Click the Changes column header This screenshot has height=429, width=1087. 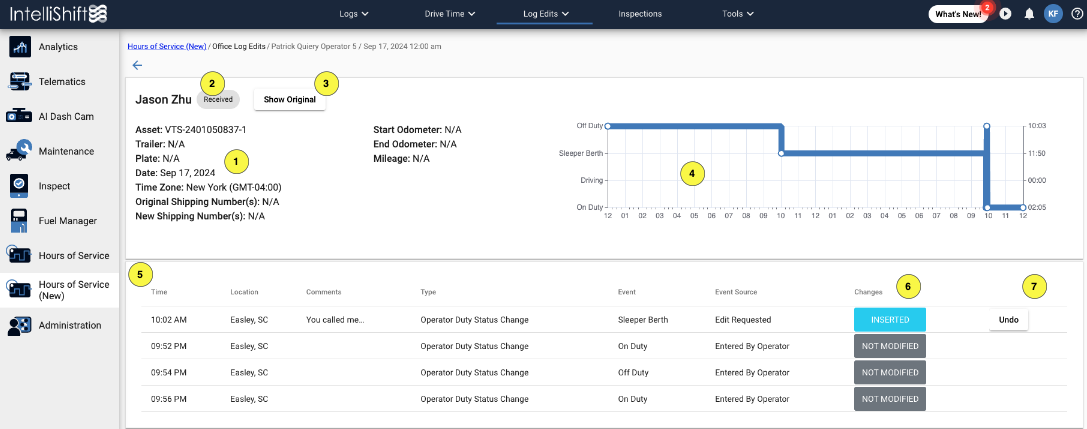point(867,292)
